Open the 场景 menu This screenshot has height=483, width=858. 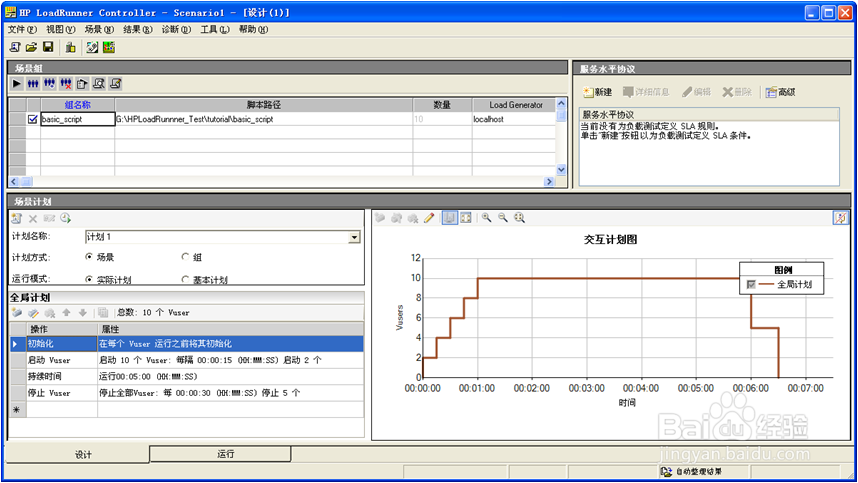pyautogui.click(x=99, y=30)
